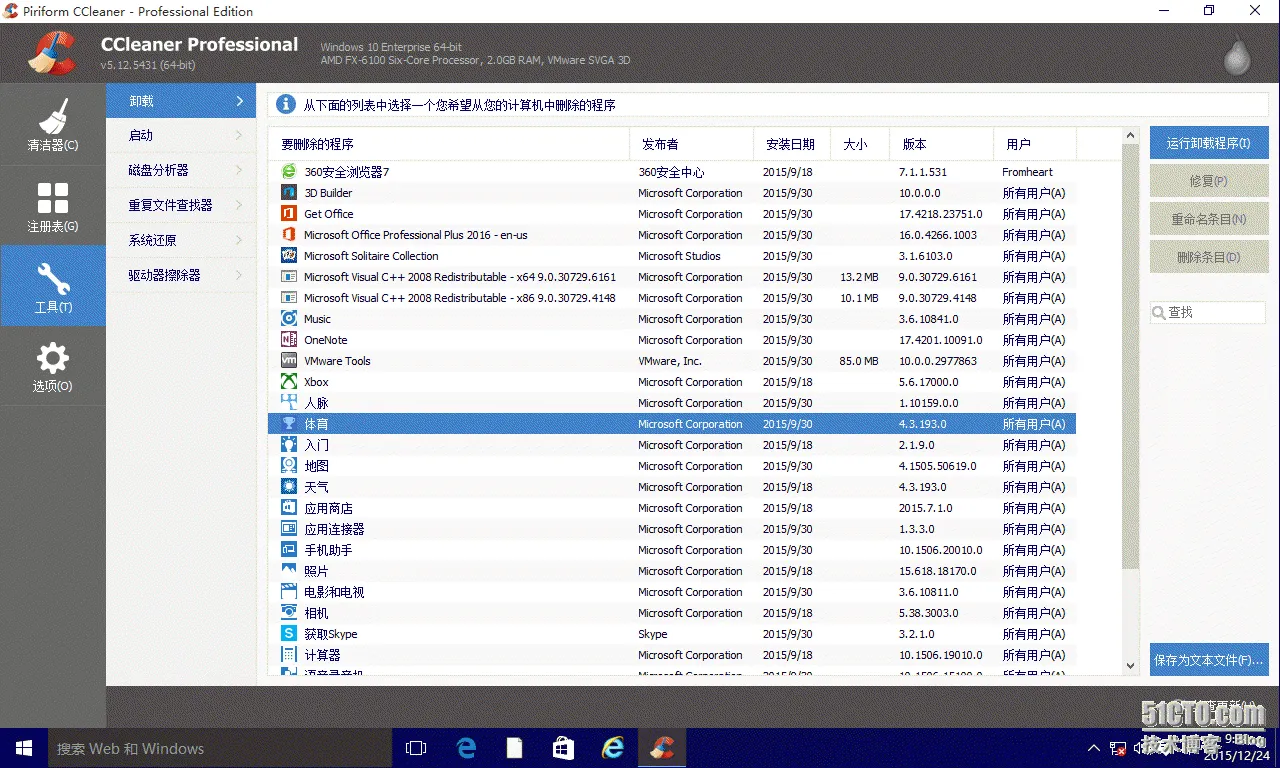Open the Store from the taskbar
This screenshot has height=768, width=1280.
tap(564, 748)
